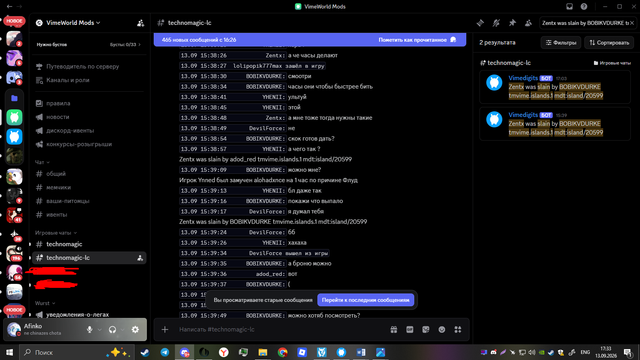Open the Threads icon in channel header
The width and height of the screenshot is (640, 360).
480,23
